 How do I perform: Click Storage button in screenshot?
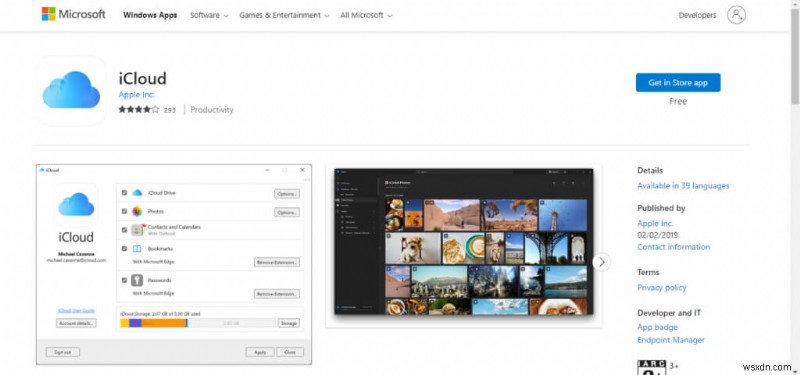pos(289,323)
